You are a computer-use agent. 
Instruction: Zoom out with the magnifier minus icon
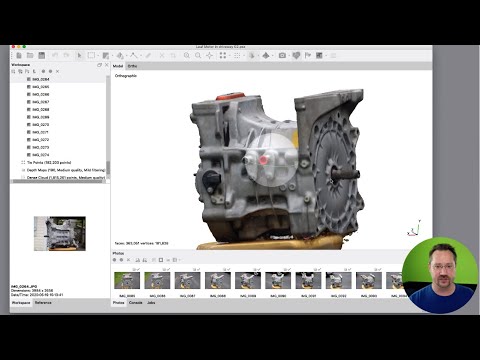(198, 55)
